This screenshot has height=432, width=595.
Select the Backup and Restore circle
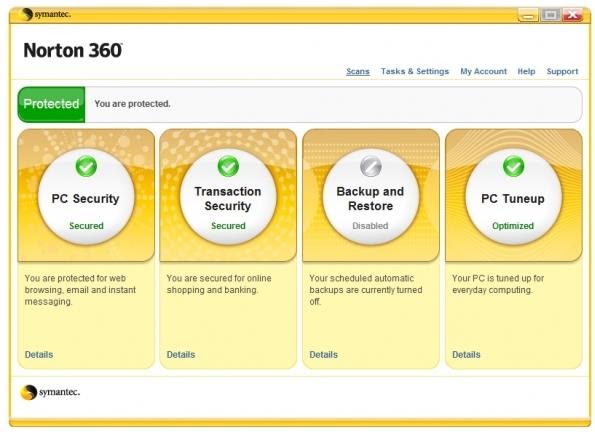(371, 197)
